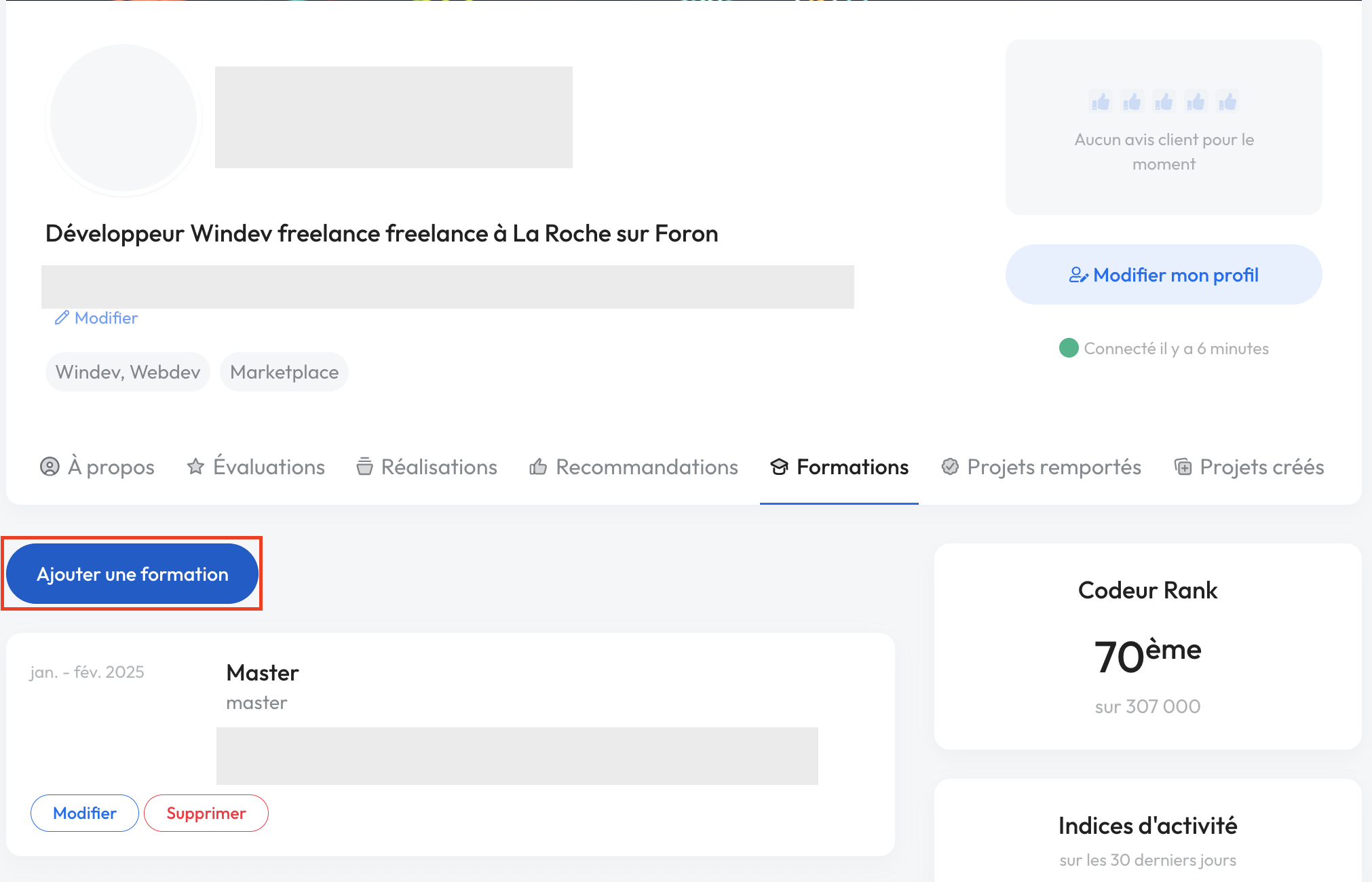This screenshot has width=1372, height=882.
Task: Open the Évaluations tab
Action: pos(269,467)
